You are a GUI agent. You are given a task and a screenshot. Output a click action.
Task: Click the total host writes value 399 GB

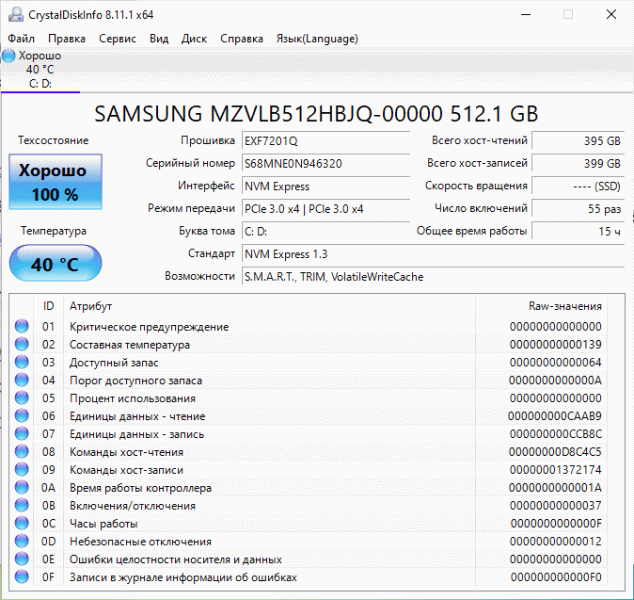click(578, 163)
